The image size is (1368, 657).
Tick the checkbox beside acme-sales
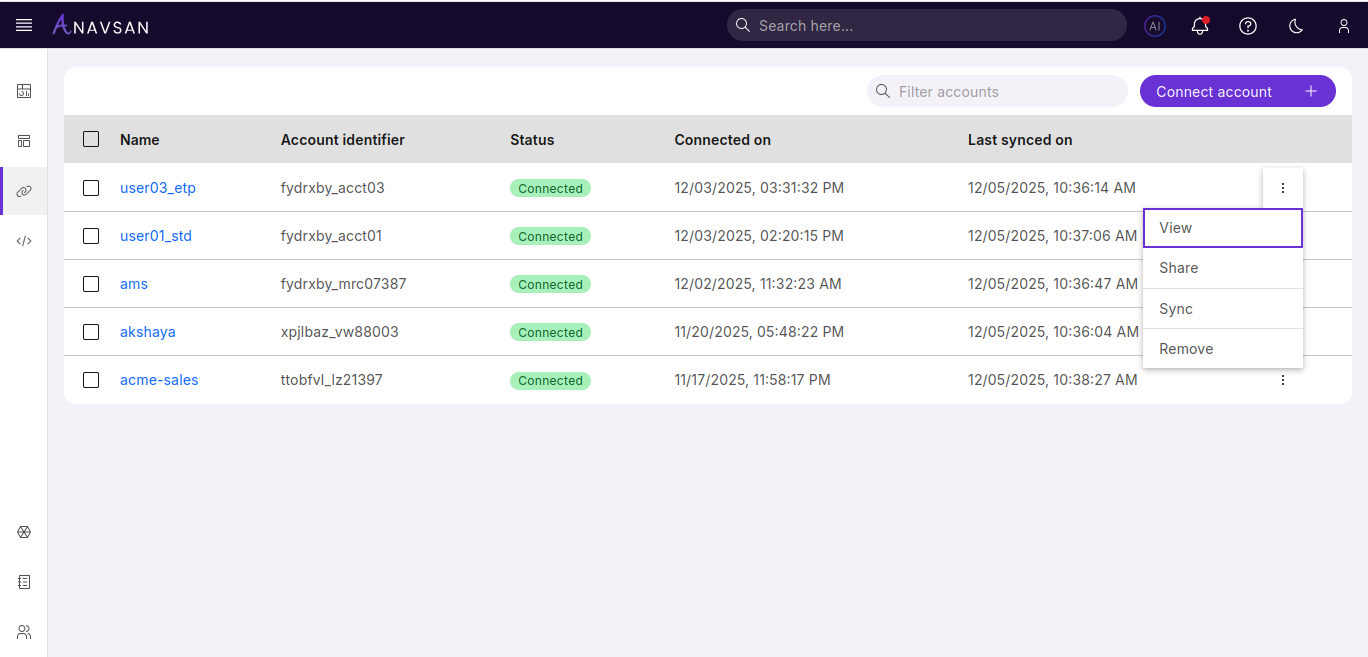[91, 380]
